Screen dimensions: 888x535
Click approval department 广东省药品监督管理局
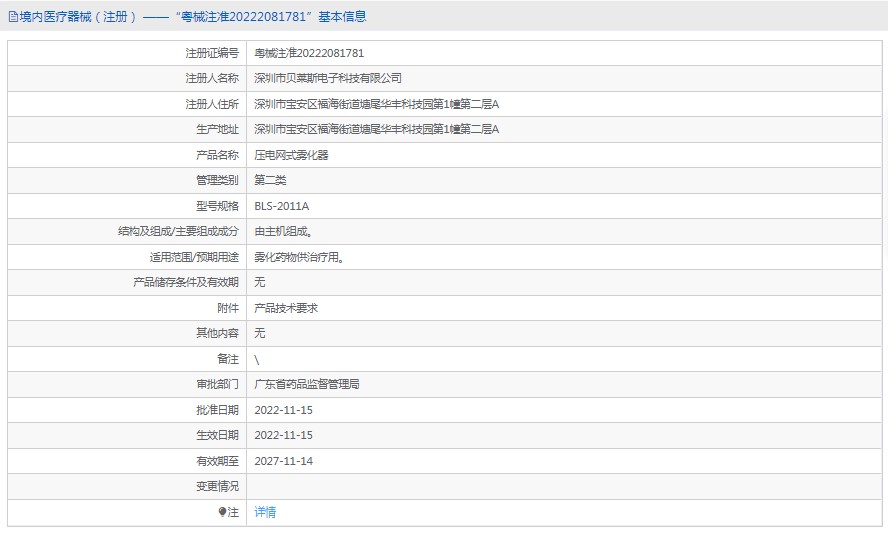tap(307, 384)
